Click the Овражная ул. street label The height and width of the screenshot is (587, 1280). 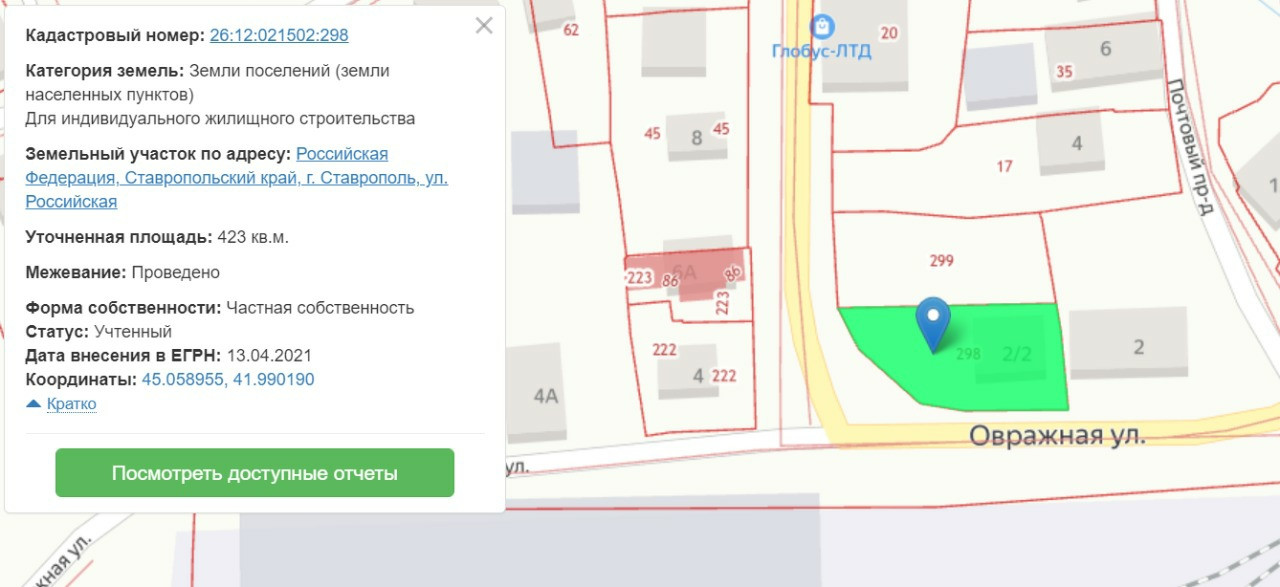coord(1058,436)
